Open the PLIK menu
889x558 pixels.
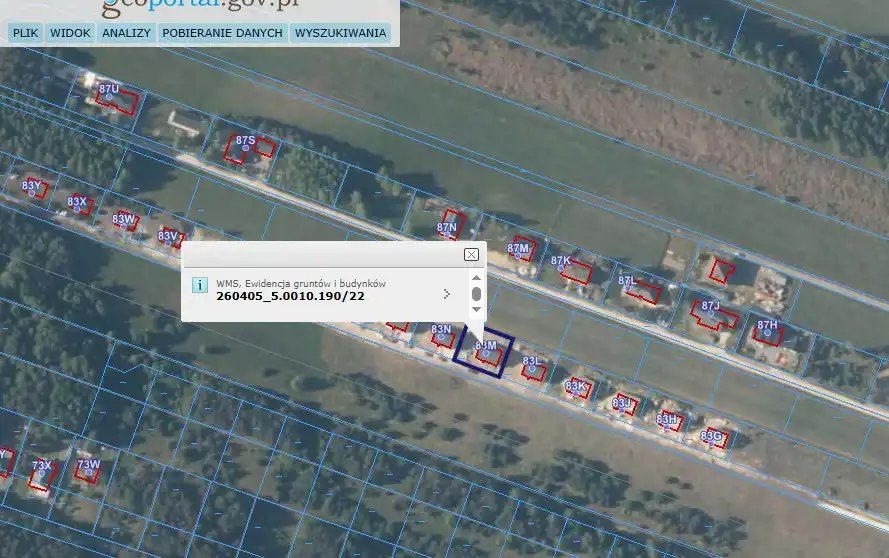tap(25, 33)
